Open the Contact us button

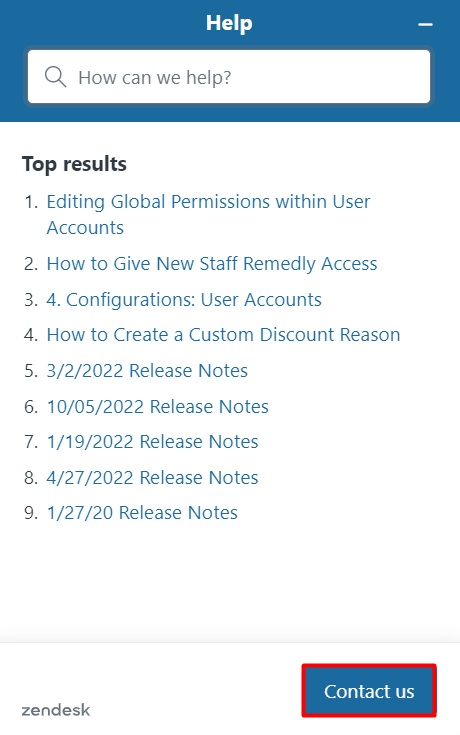click(x=369, y=691)
